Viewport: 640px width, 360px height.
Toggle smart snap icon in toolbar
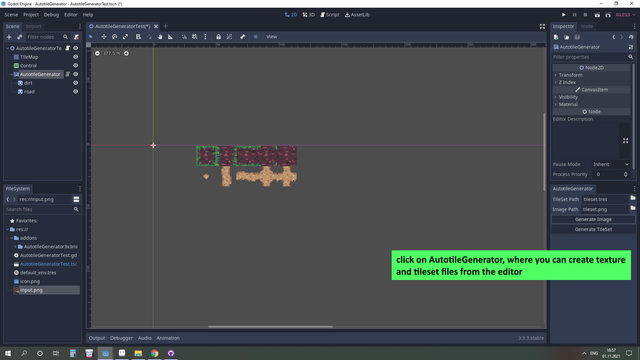[x=184, y=37]
